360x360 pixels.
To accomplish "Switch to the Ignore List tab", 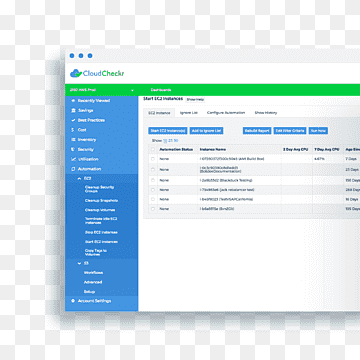I will pos(189,113).
